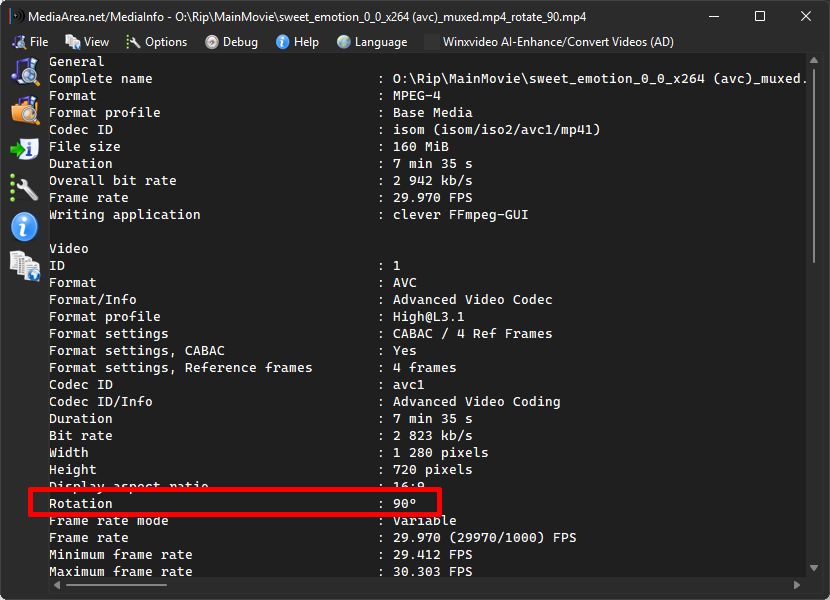Click the 'Format settings' CABAC / 4 Ref Frames value
The height and width of the screenshot is (600, 830).
coord(472,334)
